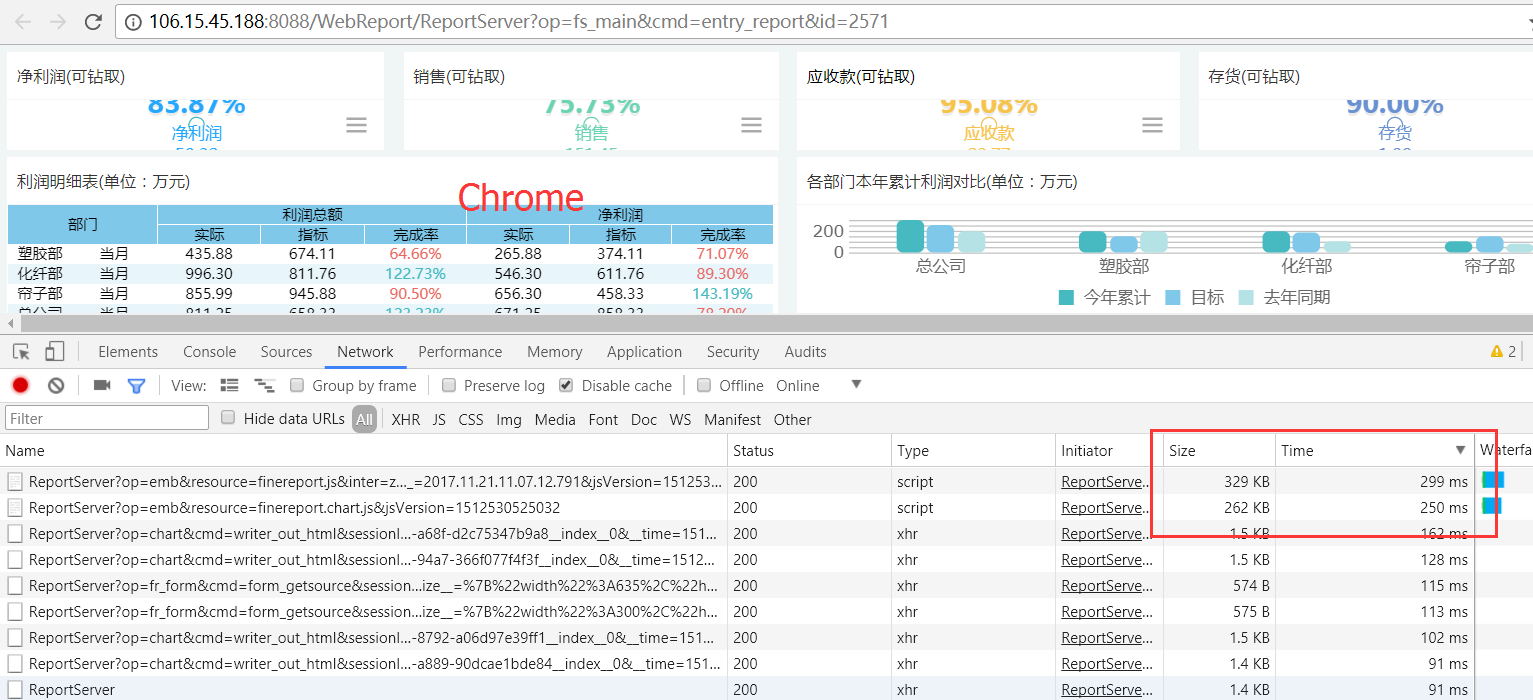Open the Memory tab
The width and height of the screenshot is (1533, 700).
(555, 351)
